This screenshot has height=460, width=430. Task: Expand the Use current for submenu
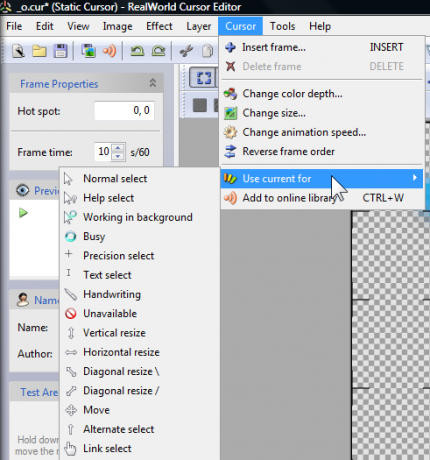coord(322,179)
